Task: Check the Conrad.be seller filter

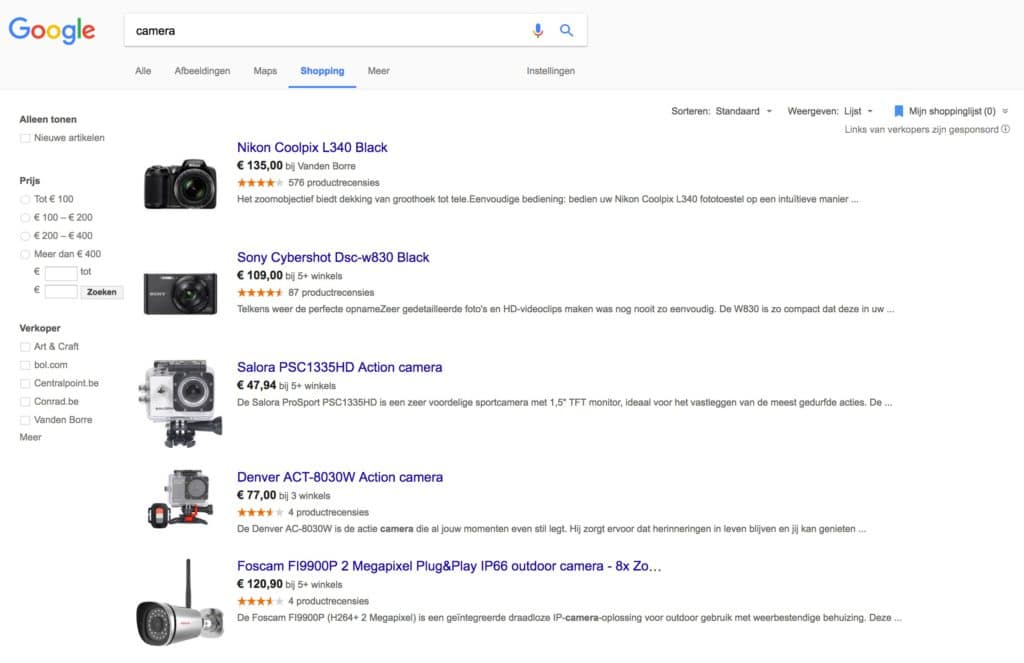Action: click(x=25, y=402)
